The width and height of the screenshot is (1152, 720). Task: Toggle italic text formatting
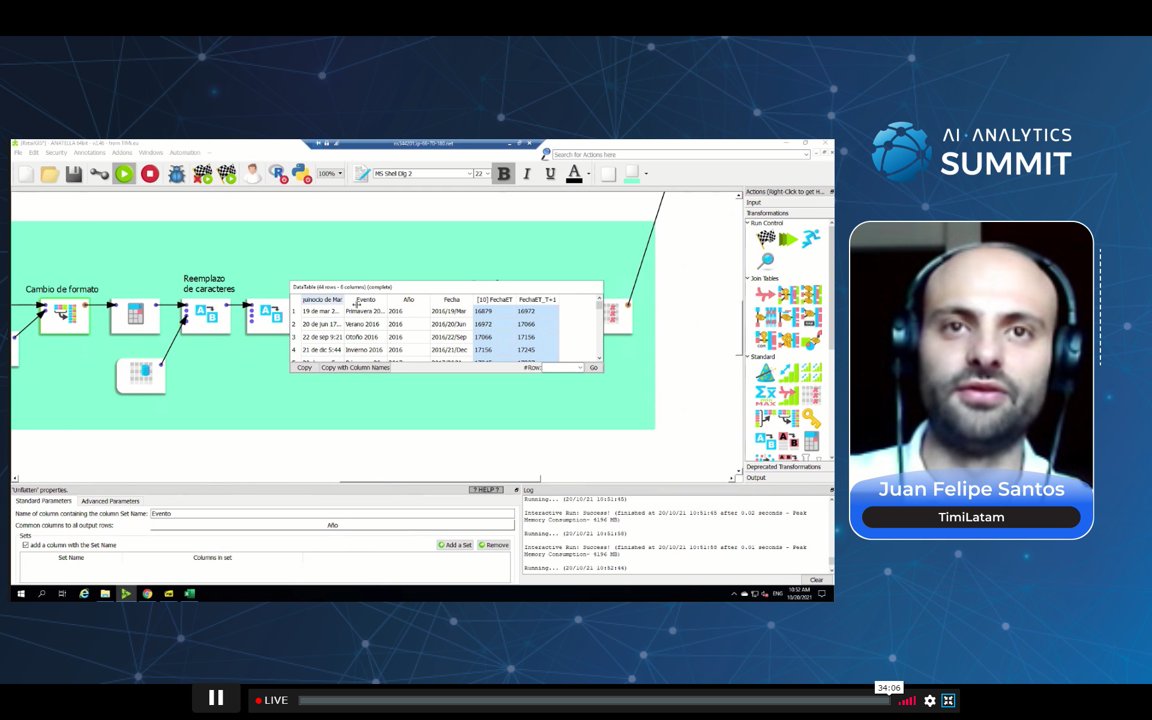[x=527, y=174]
